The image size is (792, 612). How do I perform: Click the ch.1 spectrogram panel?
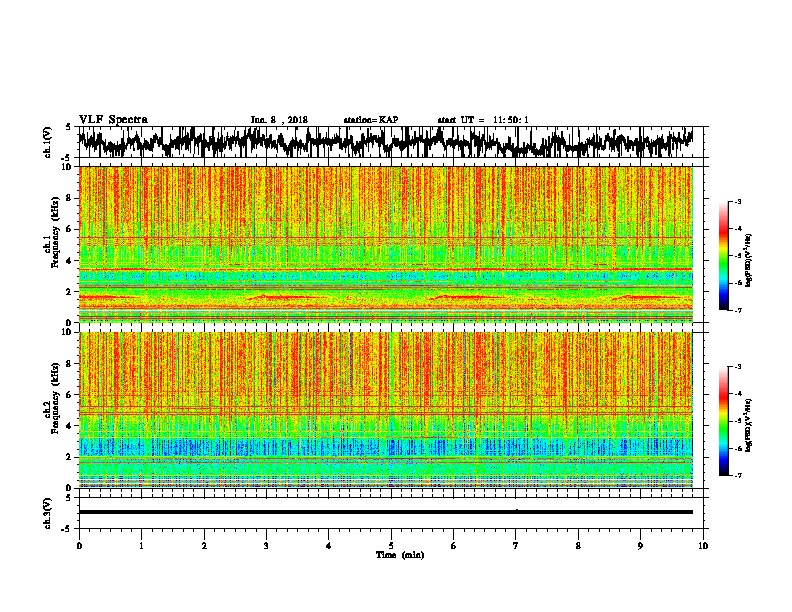click(x=385, y=244)
